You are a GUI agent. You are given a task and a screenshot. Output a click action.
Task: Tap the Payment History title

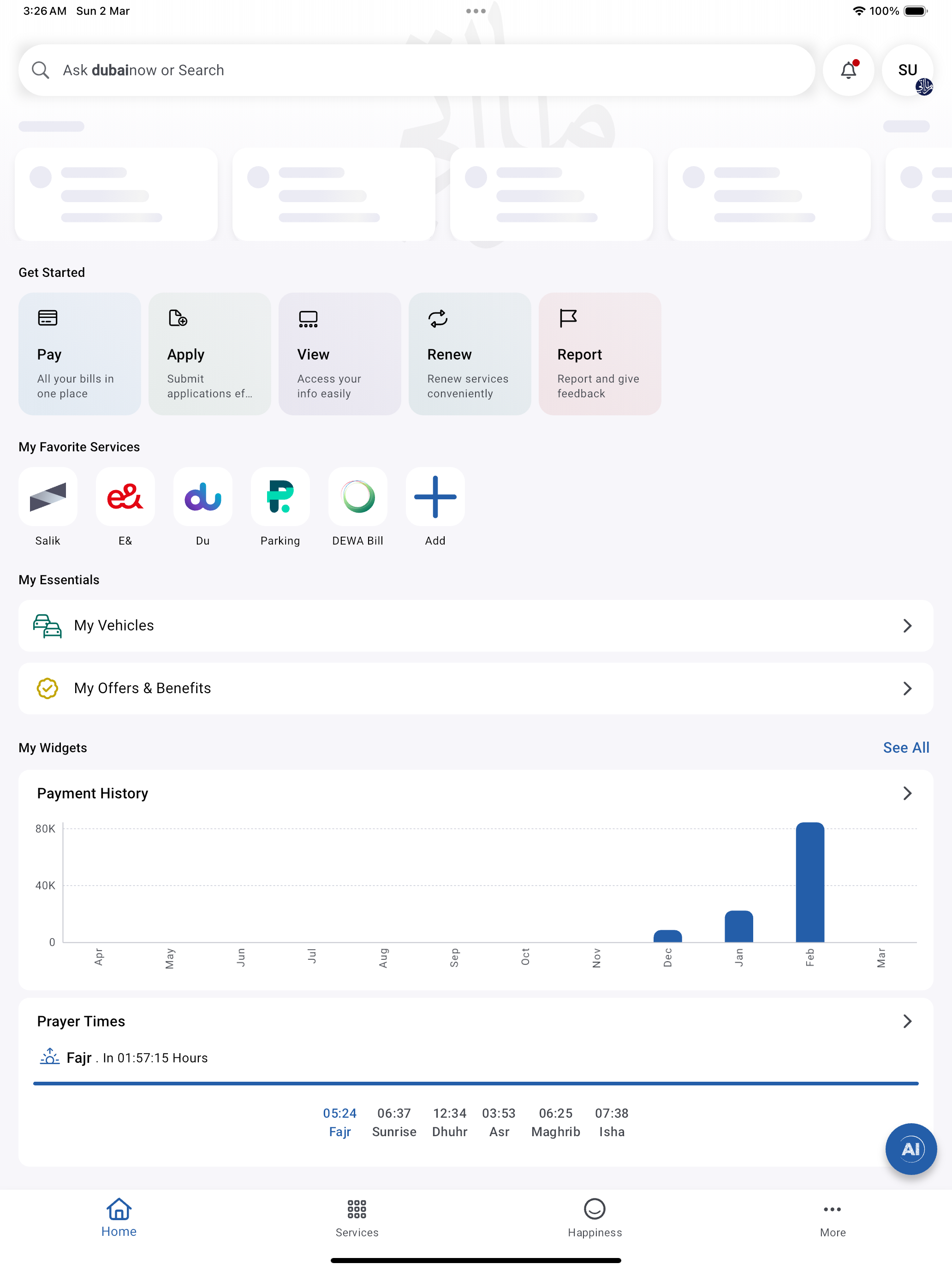pos(92,793)
